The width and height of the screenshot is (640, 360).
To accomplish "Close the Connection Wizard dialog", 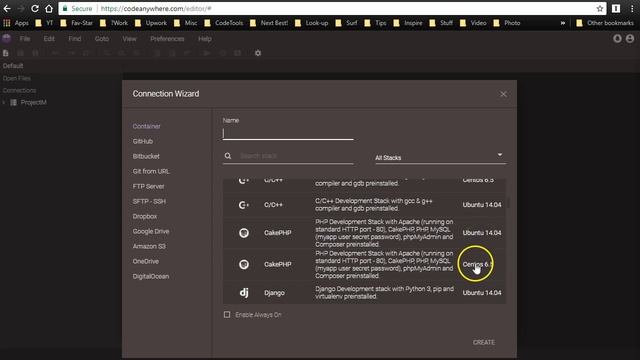I will tap(503, 94).
